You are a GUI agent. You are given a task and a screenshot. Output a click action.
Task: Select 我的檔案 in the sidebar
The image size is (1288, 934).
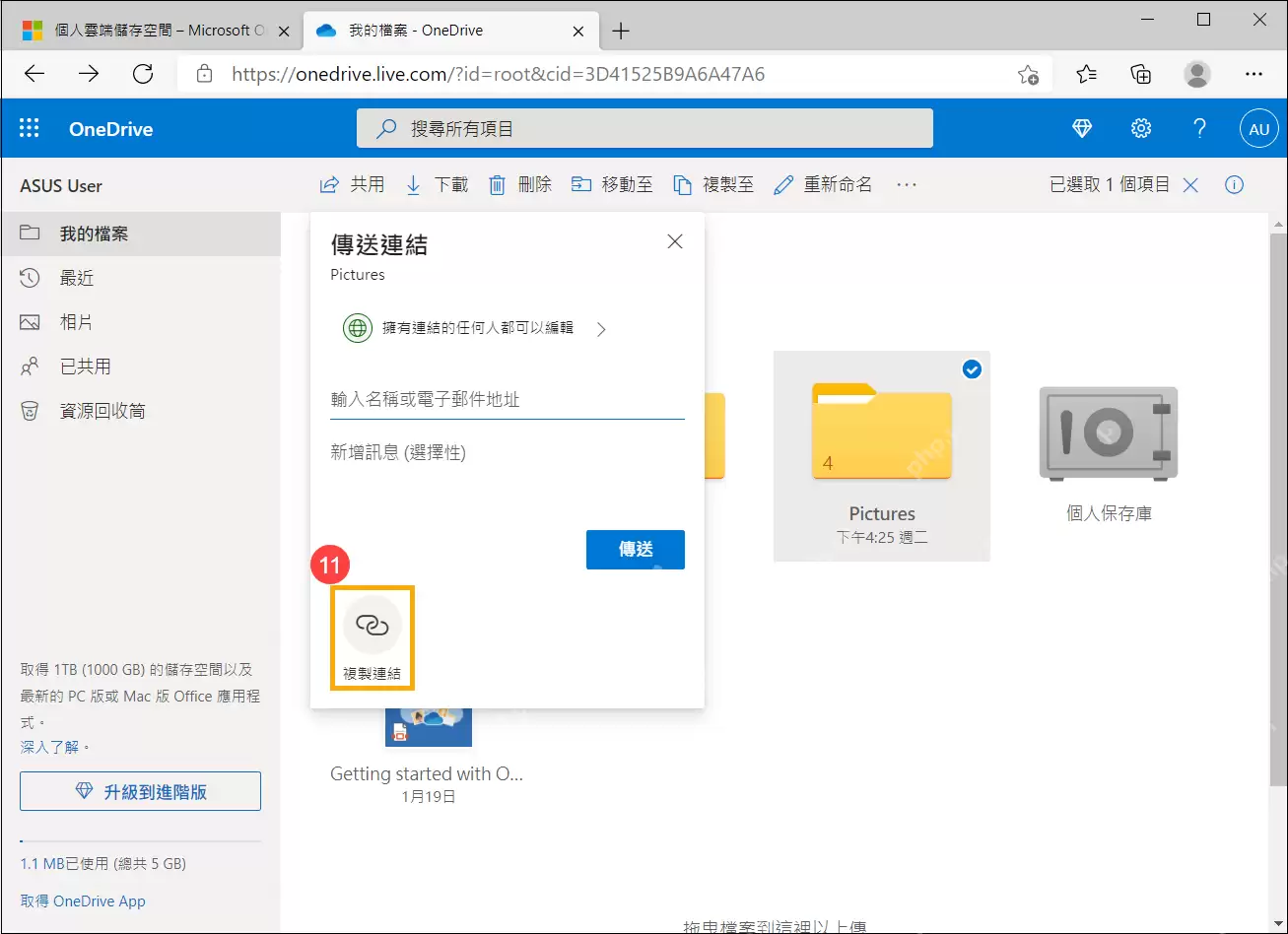140,233
